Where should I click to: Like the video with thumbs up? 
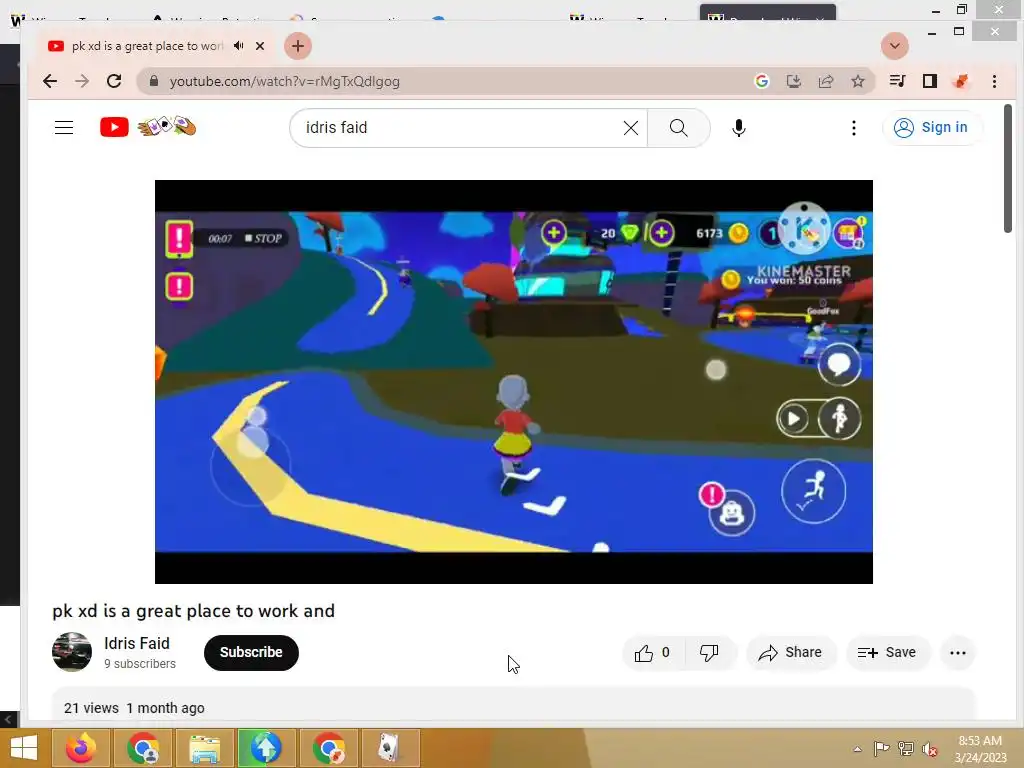tap(652, 652)
